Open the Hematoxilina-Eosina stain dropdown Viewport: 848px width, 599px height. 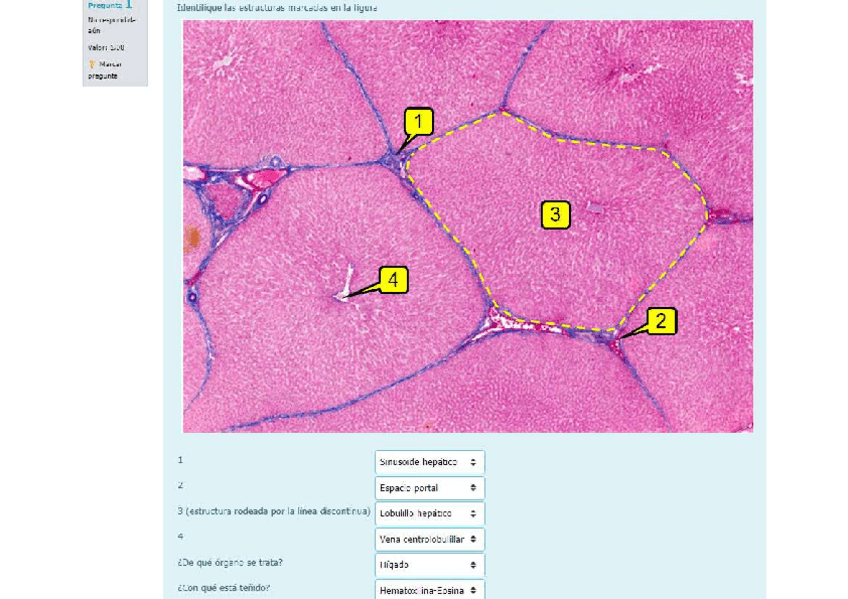coord(429,590)
